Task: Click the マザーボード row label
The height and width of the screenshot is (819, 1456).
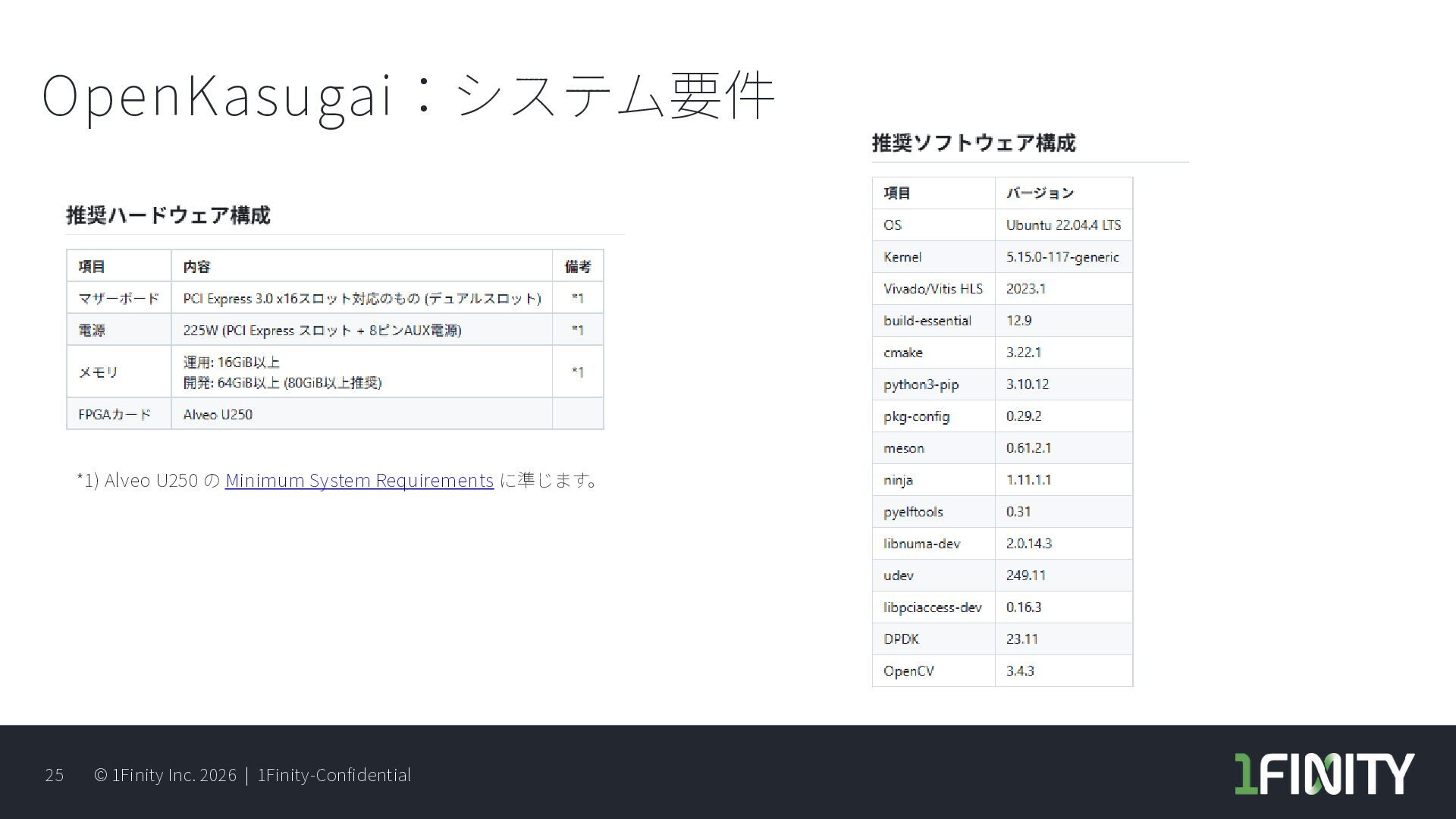Action: 118,298
